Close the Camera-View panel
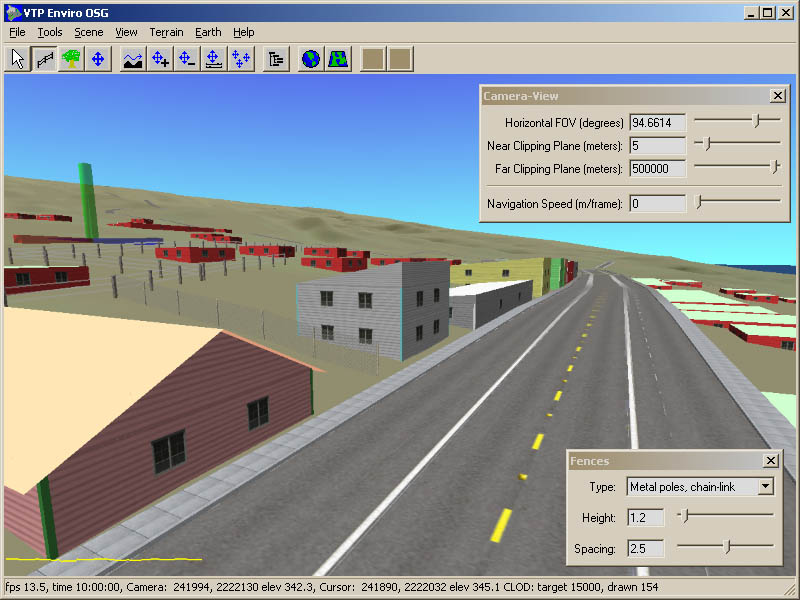The width and height of the screenshot is (800, 600). click(777, 95)
